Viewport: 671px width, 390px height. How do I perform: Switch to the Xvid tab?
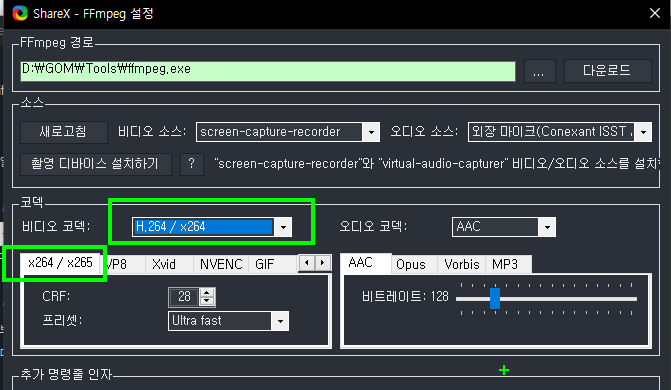[169, 264]
